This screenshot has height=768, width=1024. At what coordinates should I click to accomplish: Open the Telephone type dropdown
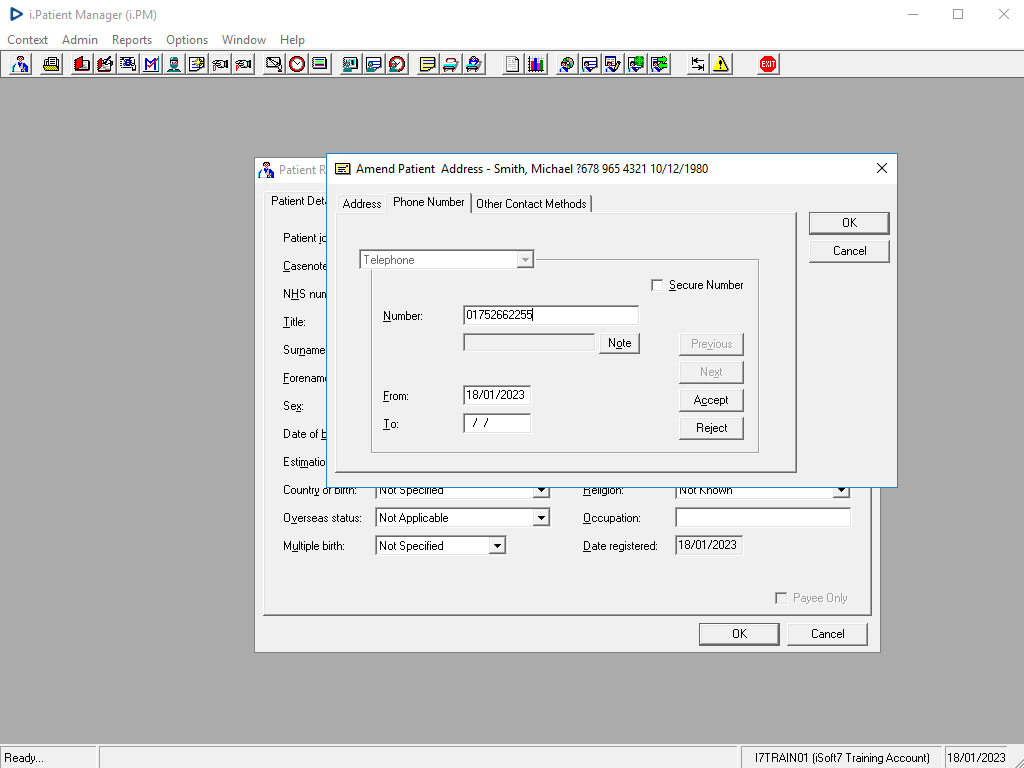(x=524, y=260)
